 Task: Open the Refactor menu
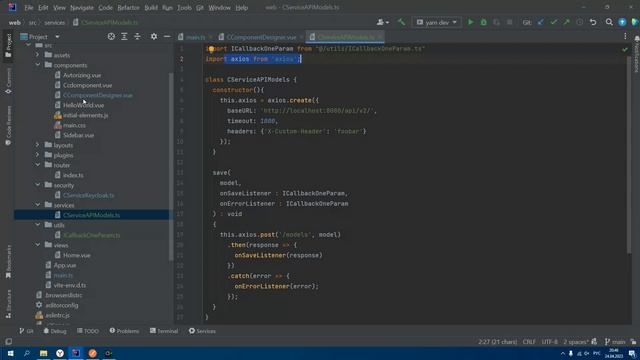[128, 7]
